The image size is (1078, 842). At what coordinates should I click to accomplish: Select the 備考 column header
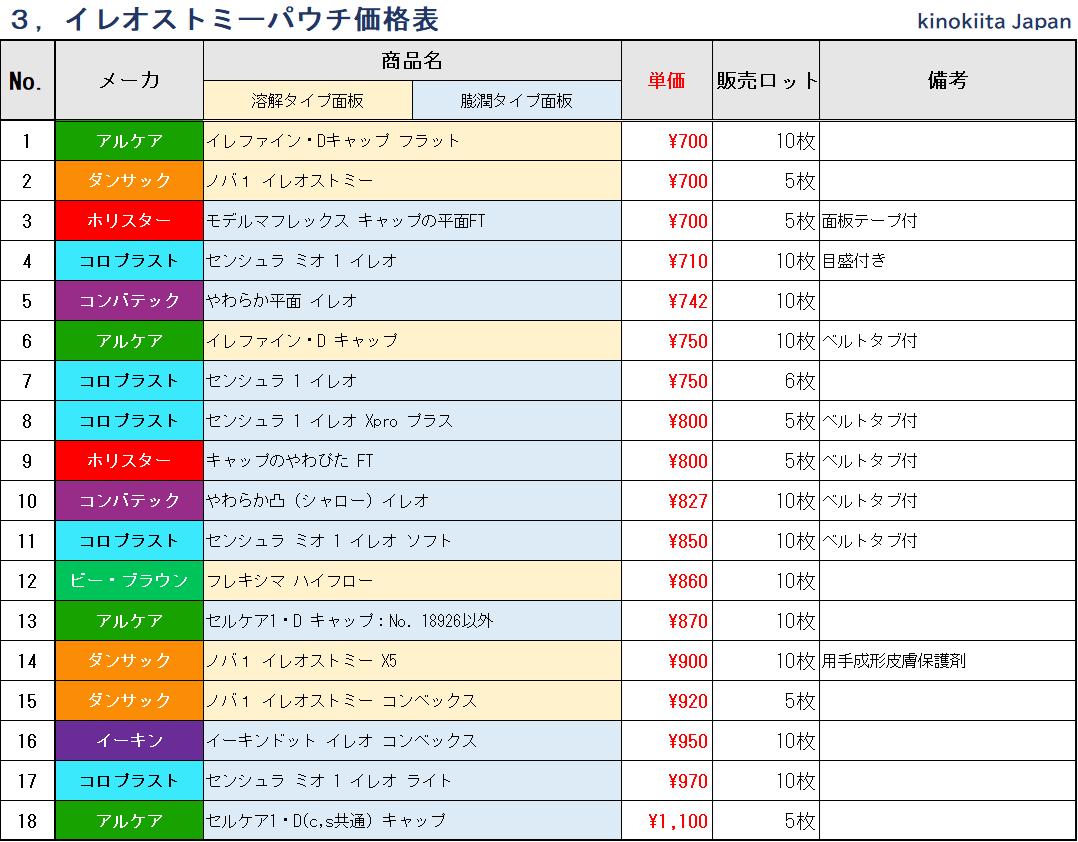[947, 80]
